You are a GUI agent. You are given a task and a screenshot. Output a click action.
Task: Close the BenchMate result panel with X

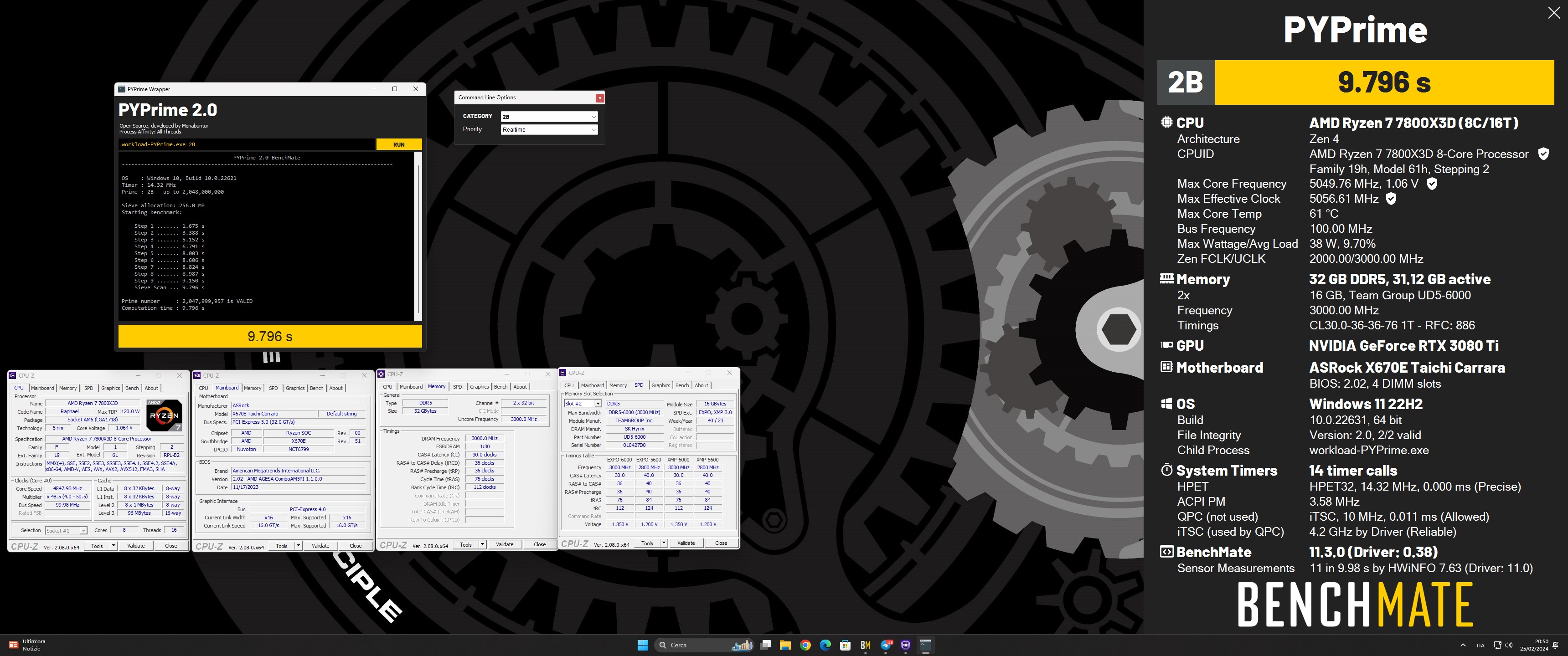(x=1553, y=13)
